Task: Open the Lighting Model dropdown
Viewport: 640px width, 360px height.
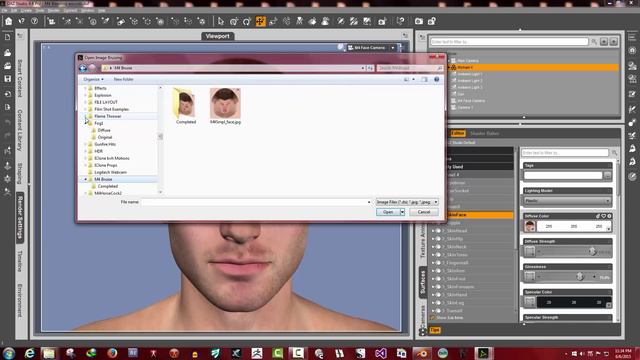Action: (567, 201)
